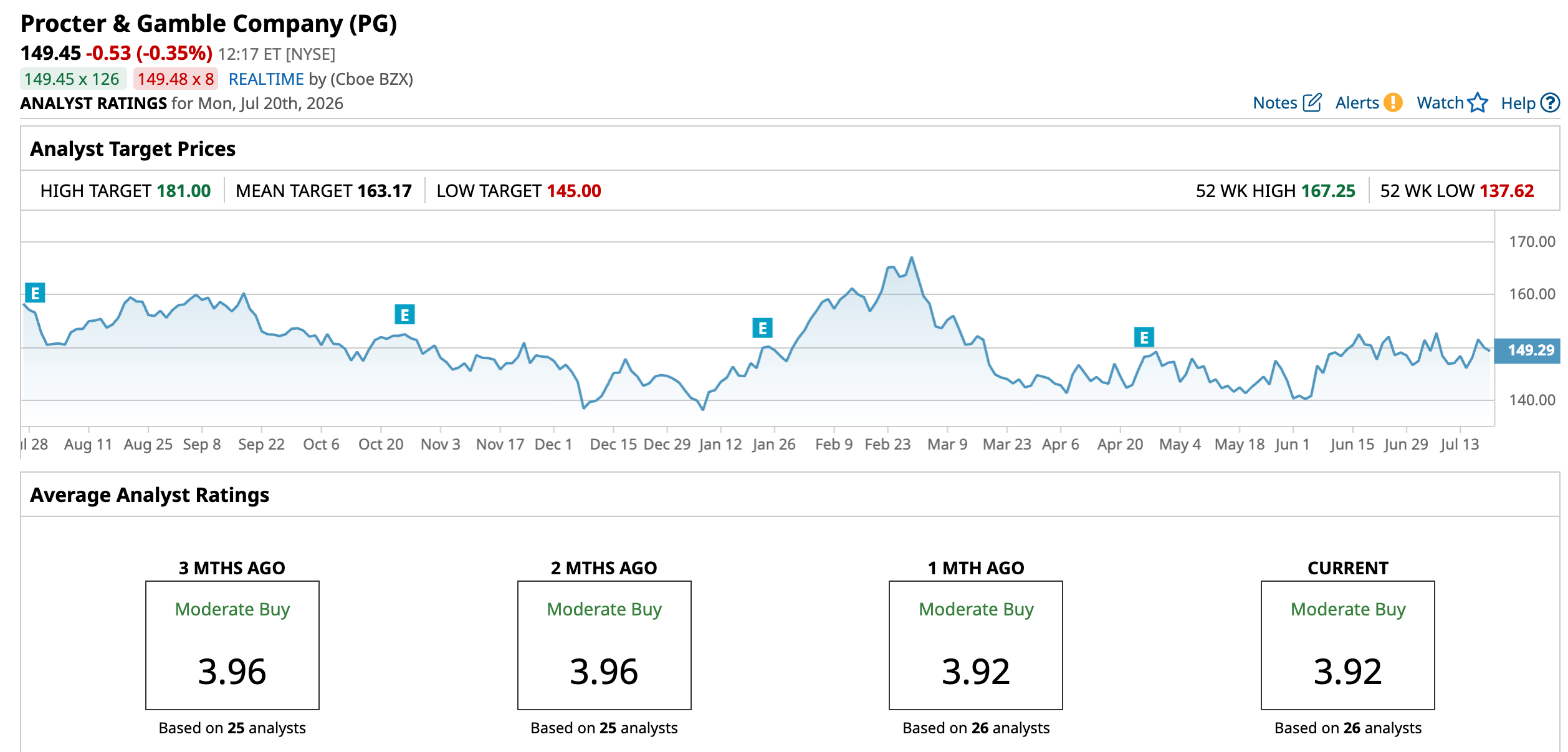Click the Jul 13 date axis label

click(x=1460, y=445)
